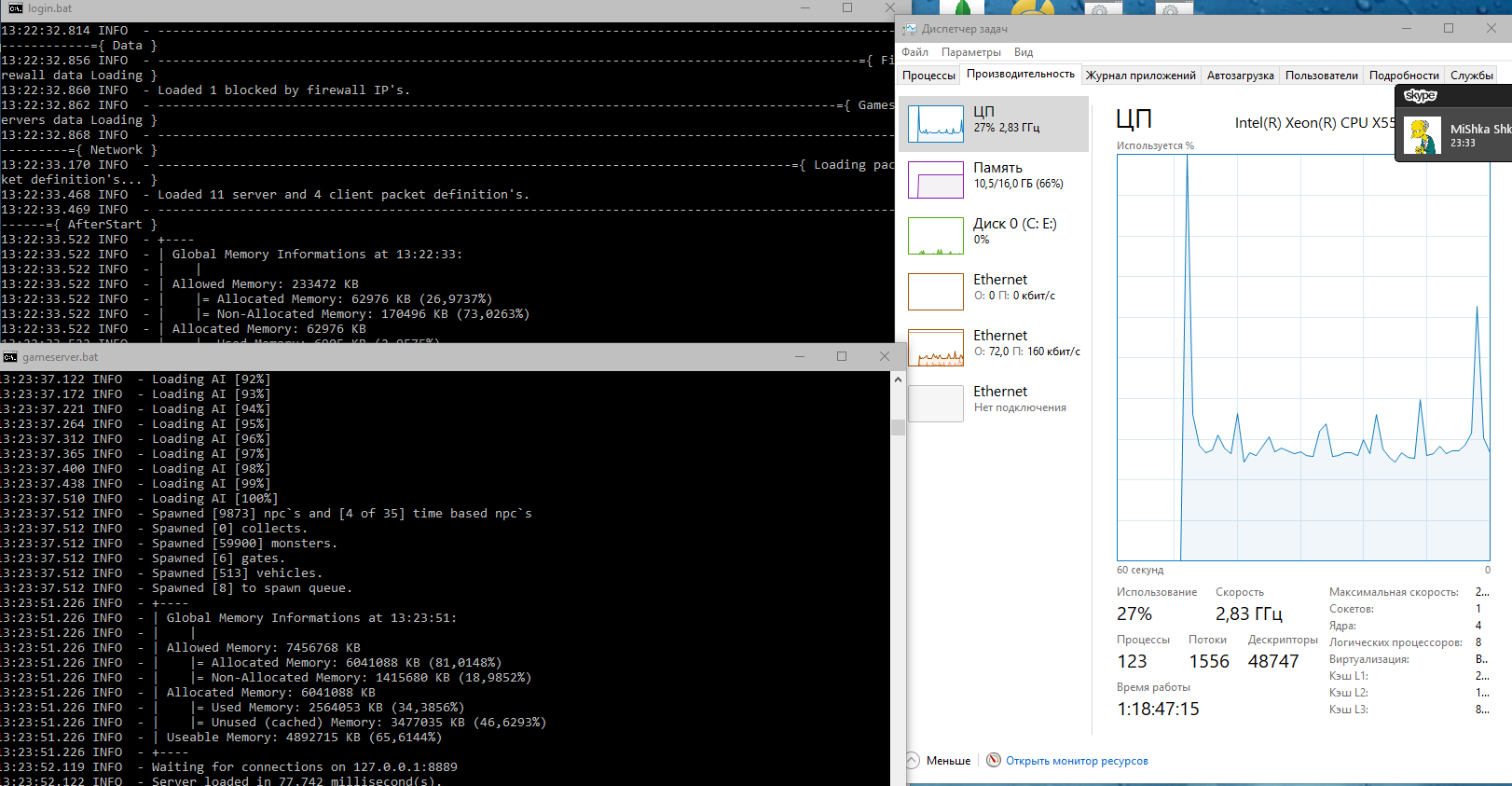
Task: Click the login.bat console window icon
Action: pos(15,8)
